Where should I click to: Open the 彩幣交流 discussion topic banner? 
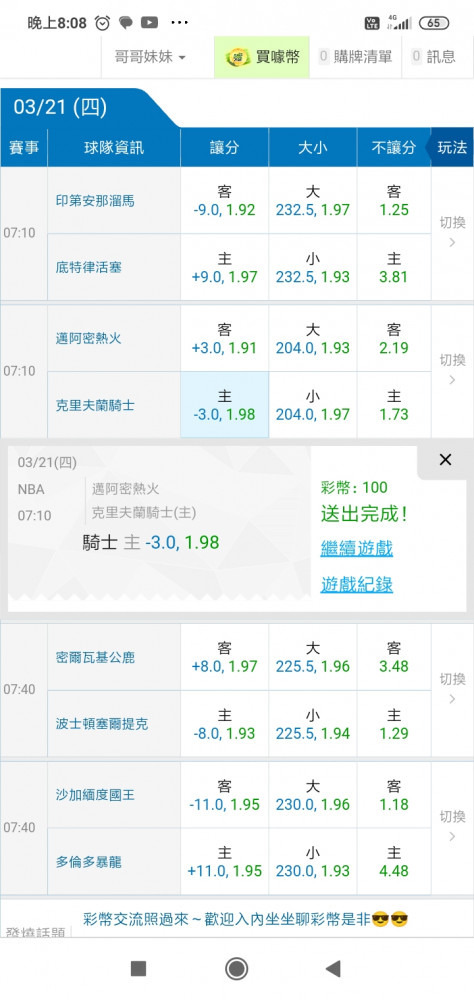[x=246, y=919]
